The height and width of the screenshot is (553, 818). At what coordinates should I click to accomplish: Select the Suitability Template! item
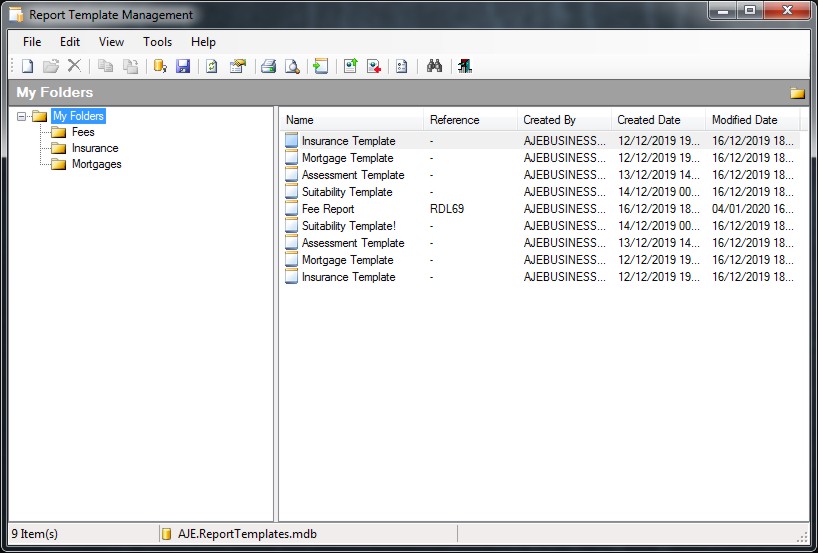tap(348, 226)
